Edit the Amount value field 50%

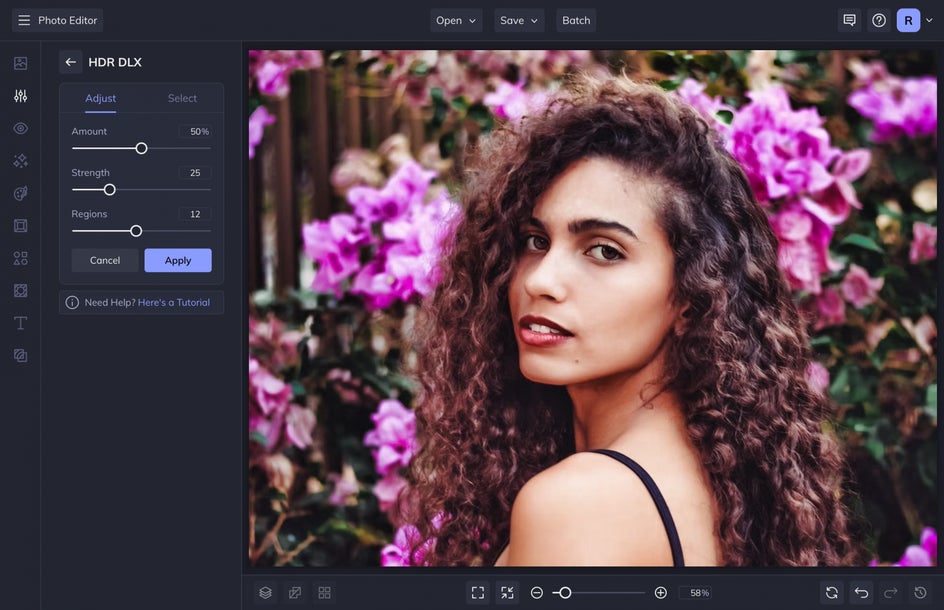tap(195, 131)
